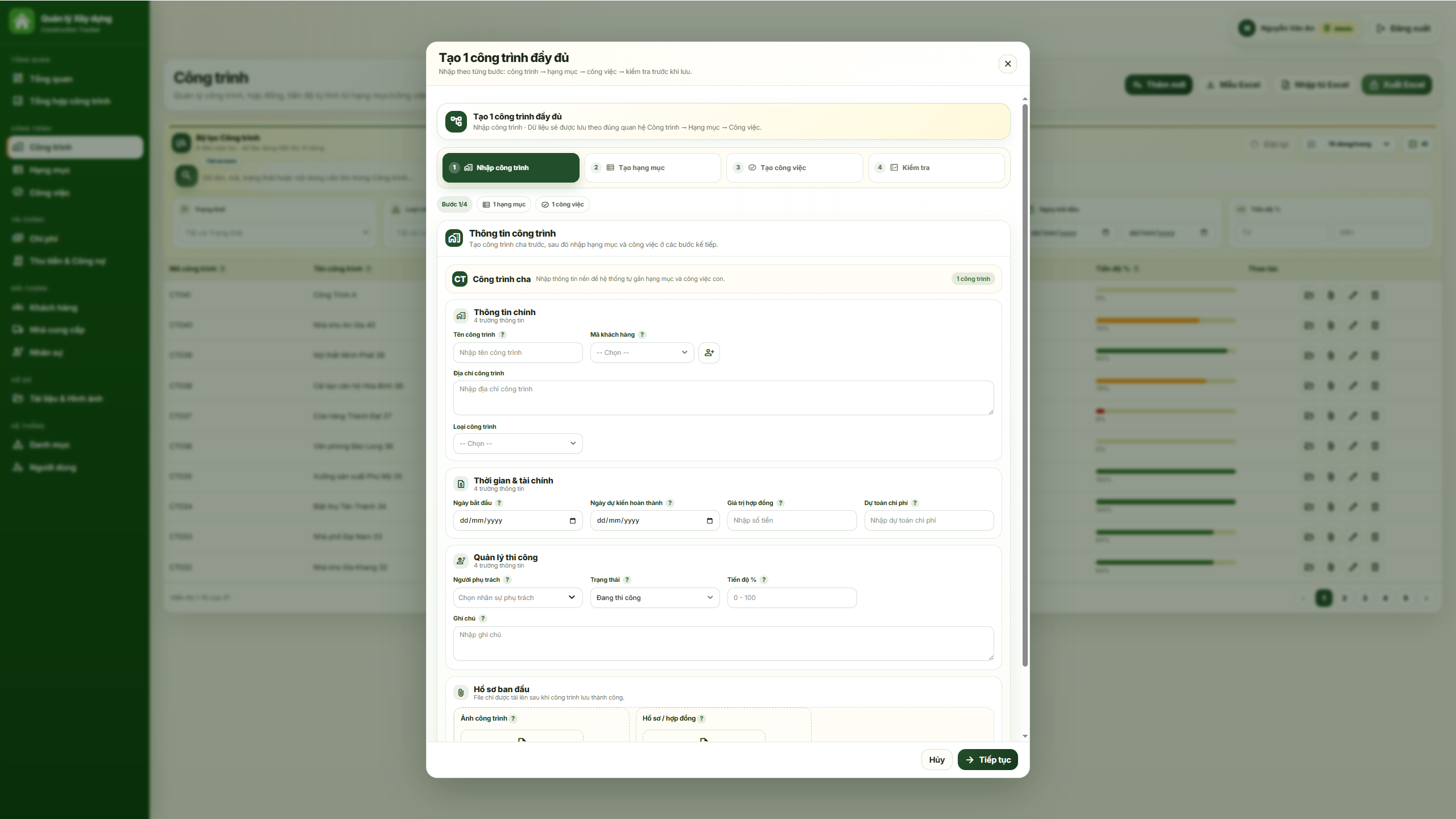The image size is (1456, 819).
Task: Click the Công trình cha label
Action: pos(501,279)
